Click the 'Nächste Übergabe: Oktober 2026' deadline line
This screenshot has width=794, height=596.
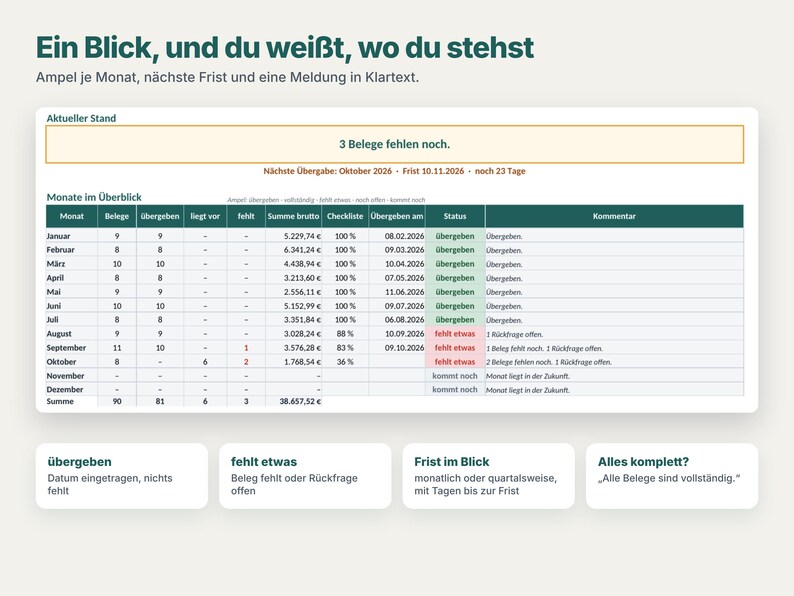click(394, 171)
